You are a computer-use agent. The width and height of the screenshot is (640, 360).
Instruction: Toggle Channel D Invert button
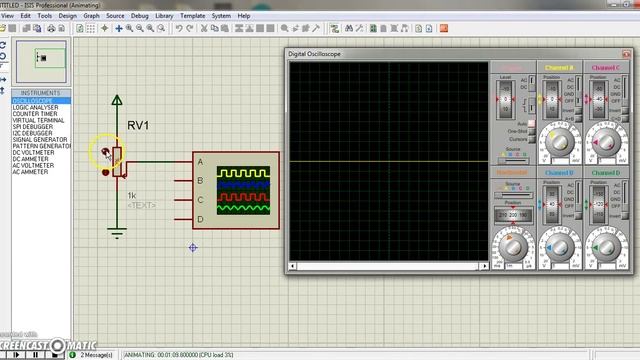point(625,215)
